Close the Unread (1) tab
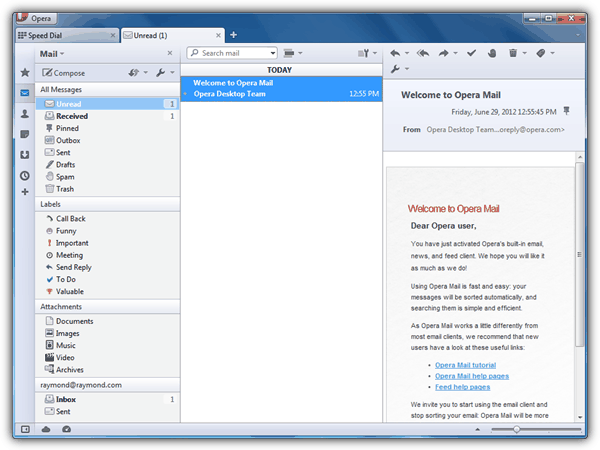The height and width of the screenshot is (450, 600). (218, 36)
